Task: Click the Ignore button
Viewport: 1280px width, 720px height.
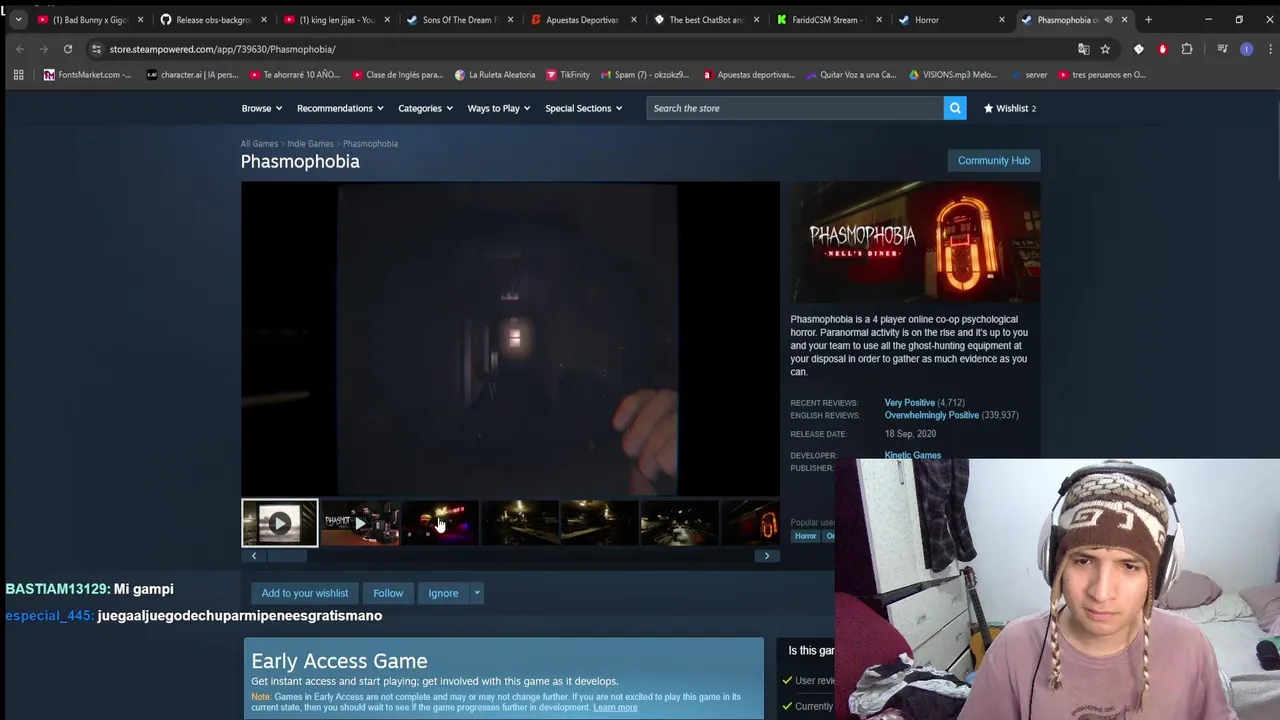Action: 443,593
